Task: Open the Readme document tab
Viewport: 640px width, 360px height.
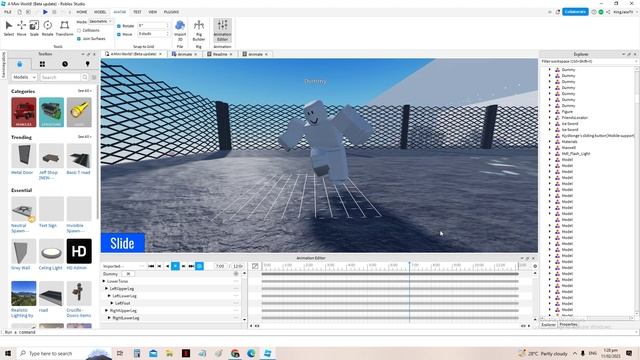Action: tap(220, 54)
